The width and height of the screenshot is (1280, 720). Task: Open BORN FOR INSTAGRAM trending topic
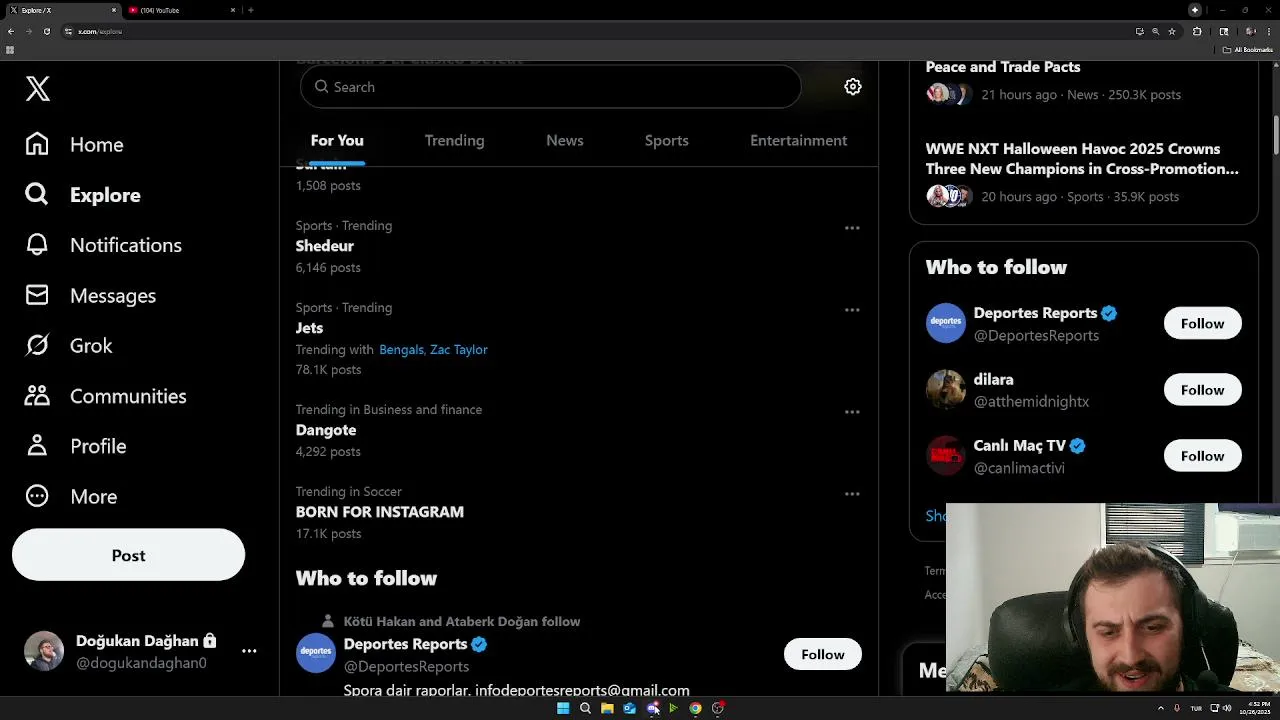point(380,512)
